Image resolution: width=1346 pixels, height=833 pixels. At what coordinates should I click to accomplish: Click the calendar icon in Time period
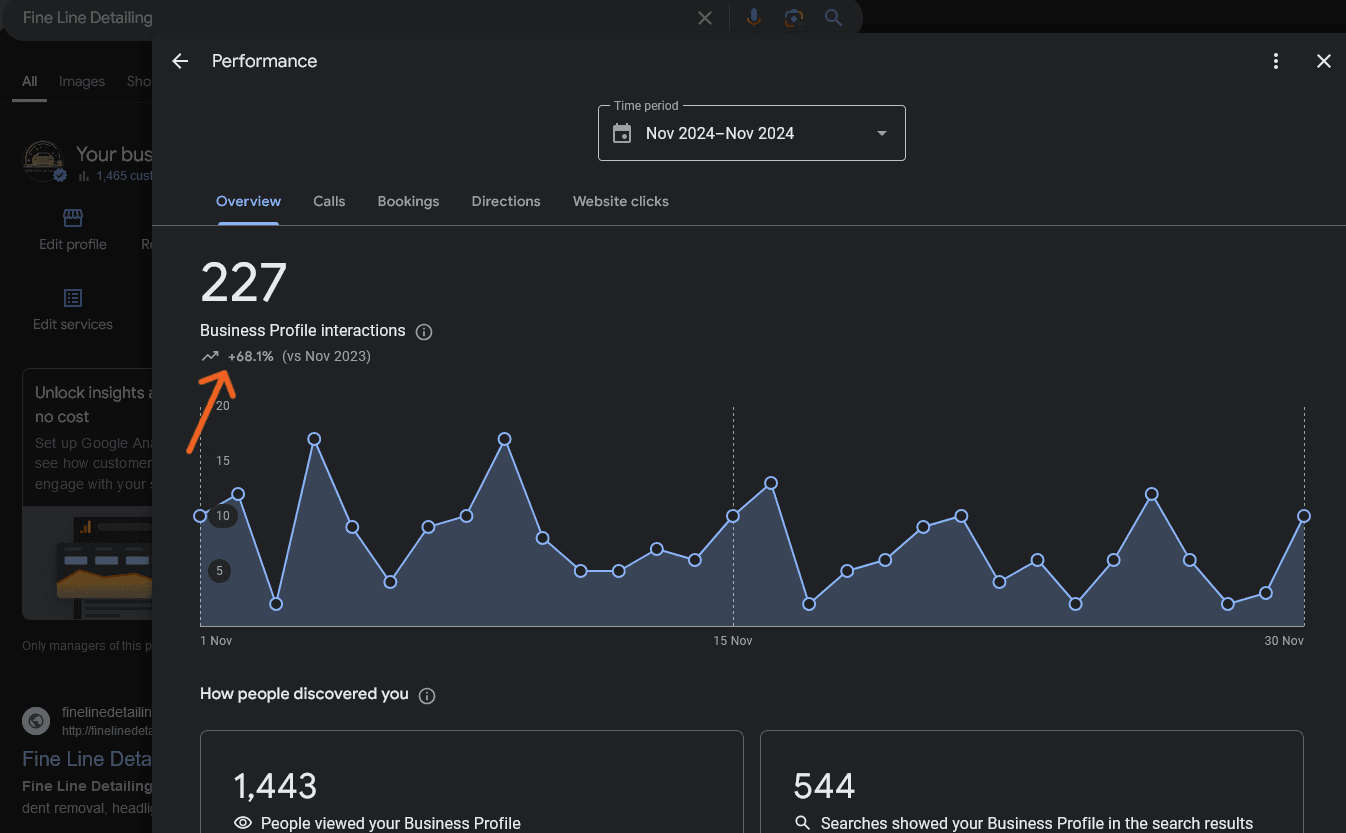pyautogui.click(x=622, y=133)
